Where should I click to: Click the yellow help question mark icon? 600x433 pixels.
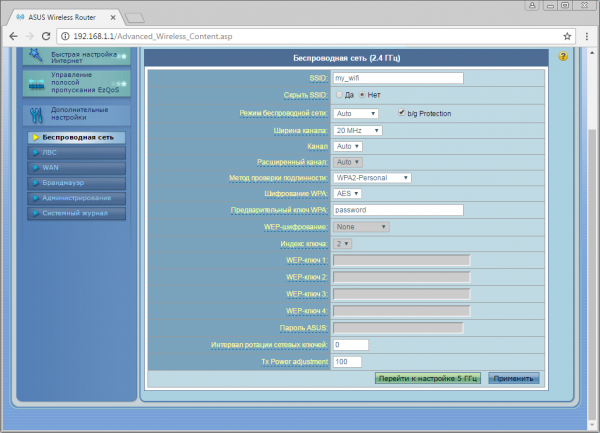coord(563,57)
